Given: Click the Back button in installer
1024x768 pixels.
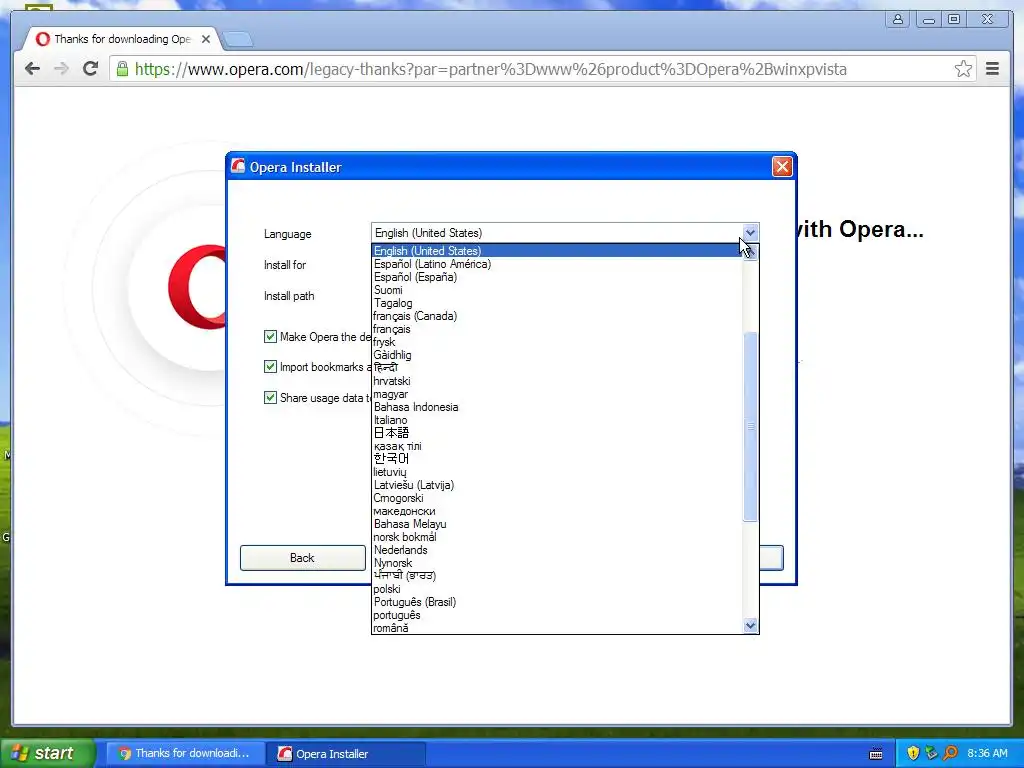Looking at the screenshot, I should click(x=302, y=558).
